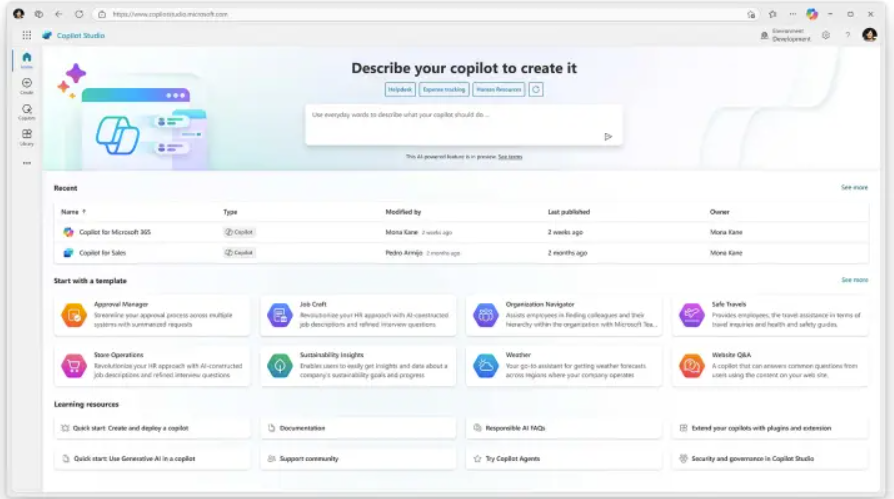This screenshot has height=499, width=894.
Task: Select the Human Resources suggestion chip
Action: tap(499, 90)
